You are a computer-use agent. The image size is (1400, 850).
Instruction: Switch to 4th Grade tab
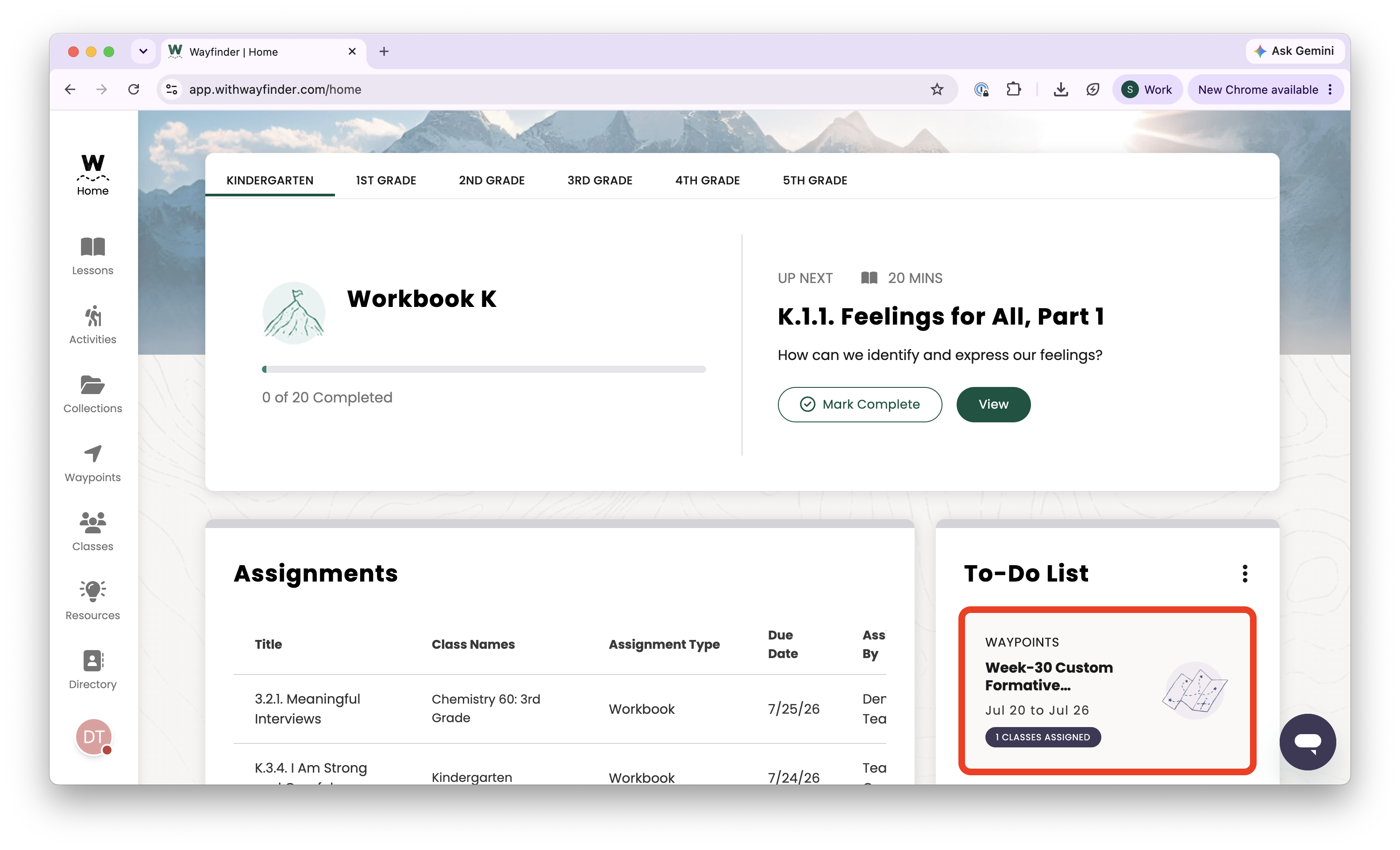click(708, 180)
